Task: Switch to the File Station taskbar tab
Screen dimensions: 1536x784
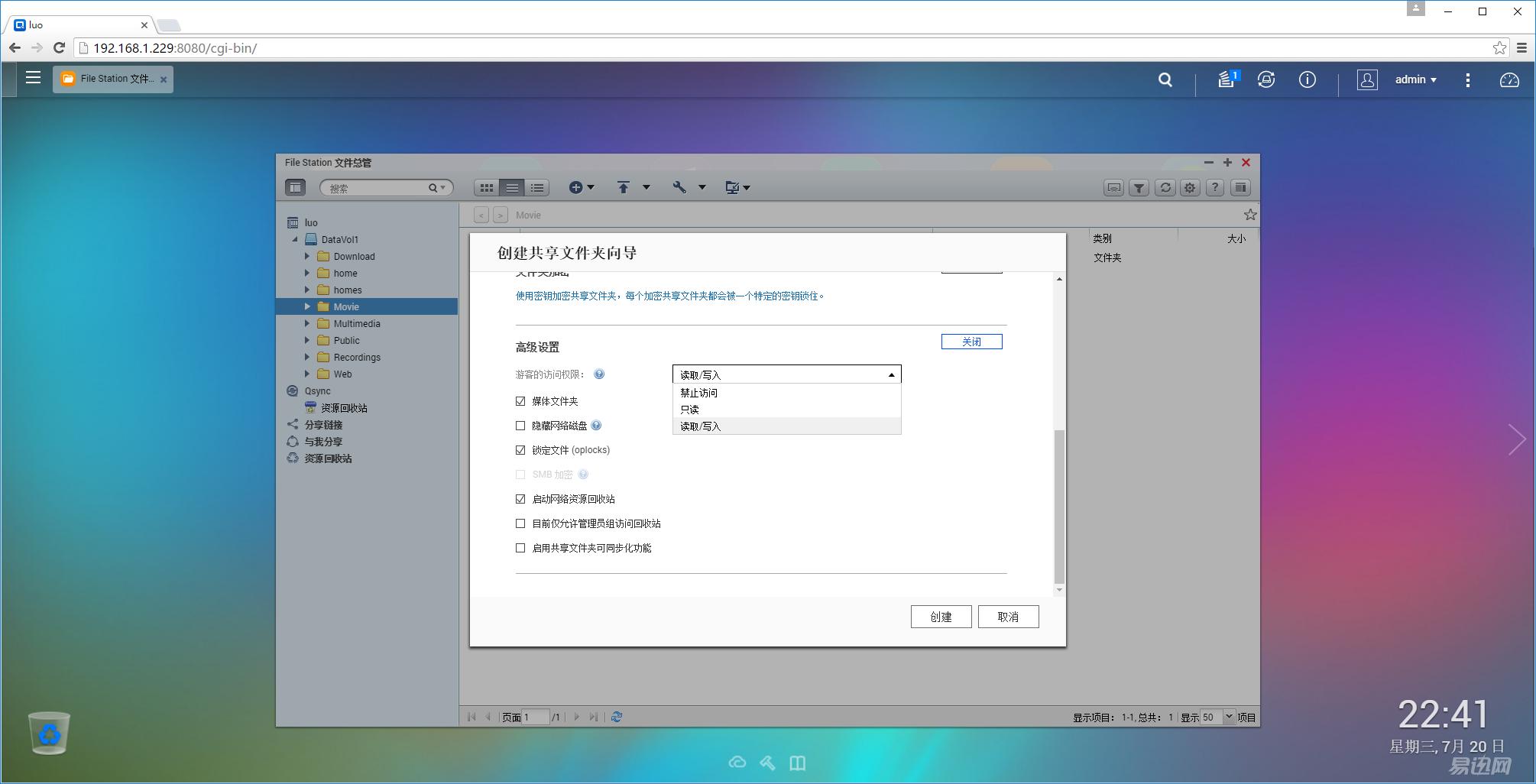Action: [112, 79]
